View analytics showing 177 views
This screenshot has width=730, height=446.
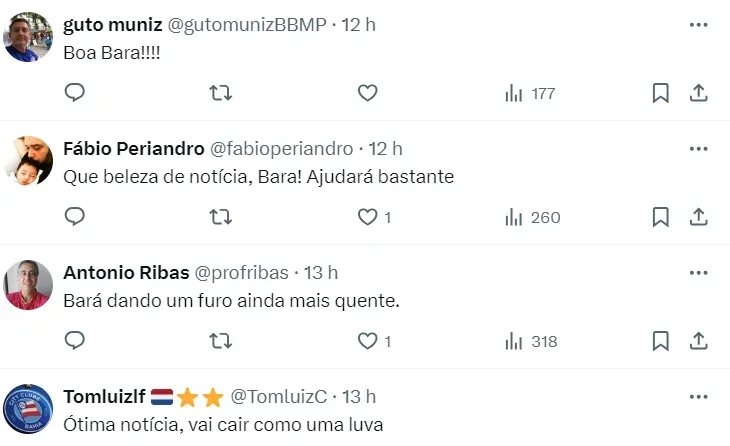coord(530,93)
